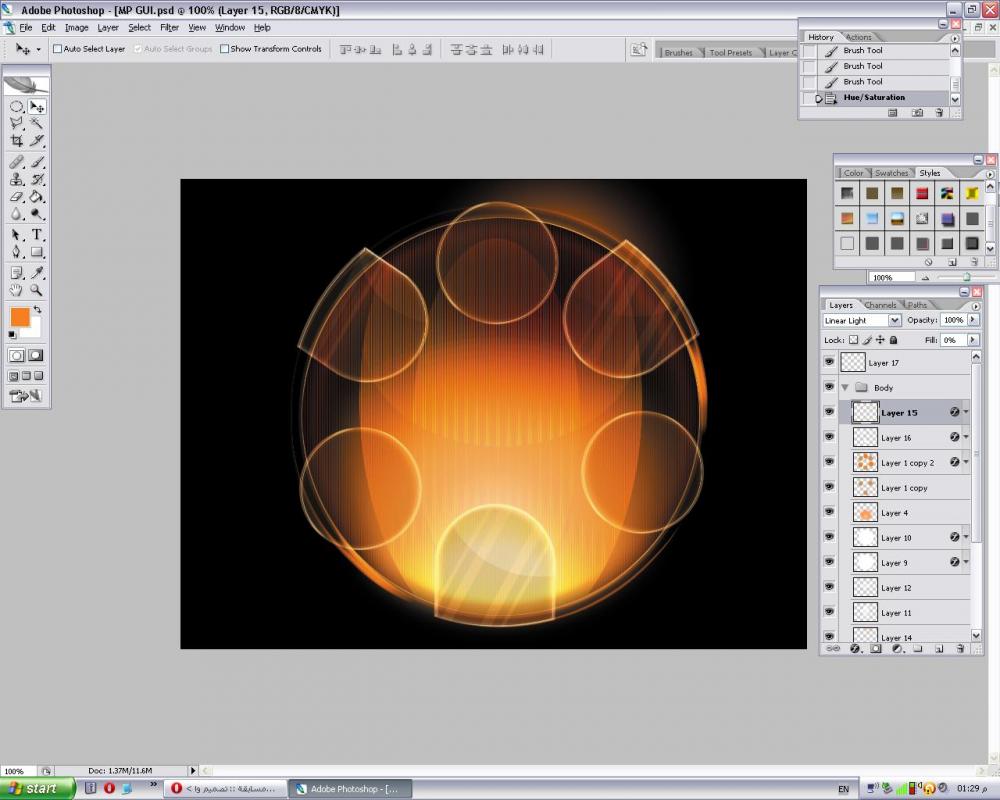Create new layer from Layers panel
Viewport: 1000px width, 800px height.
click(x=939, y=649)
